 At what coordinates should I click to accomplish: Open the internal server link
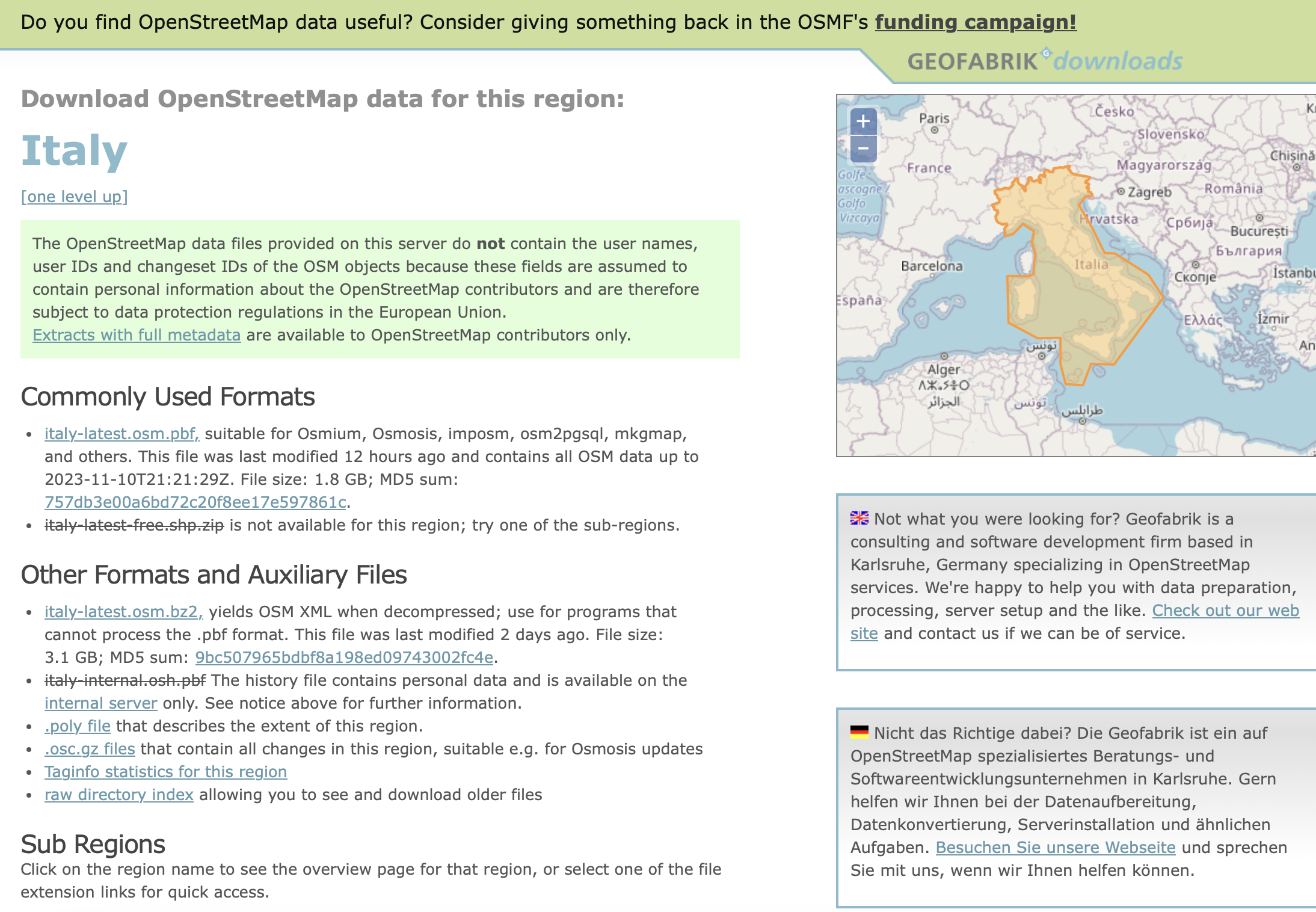[100, 703]
